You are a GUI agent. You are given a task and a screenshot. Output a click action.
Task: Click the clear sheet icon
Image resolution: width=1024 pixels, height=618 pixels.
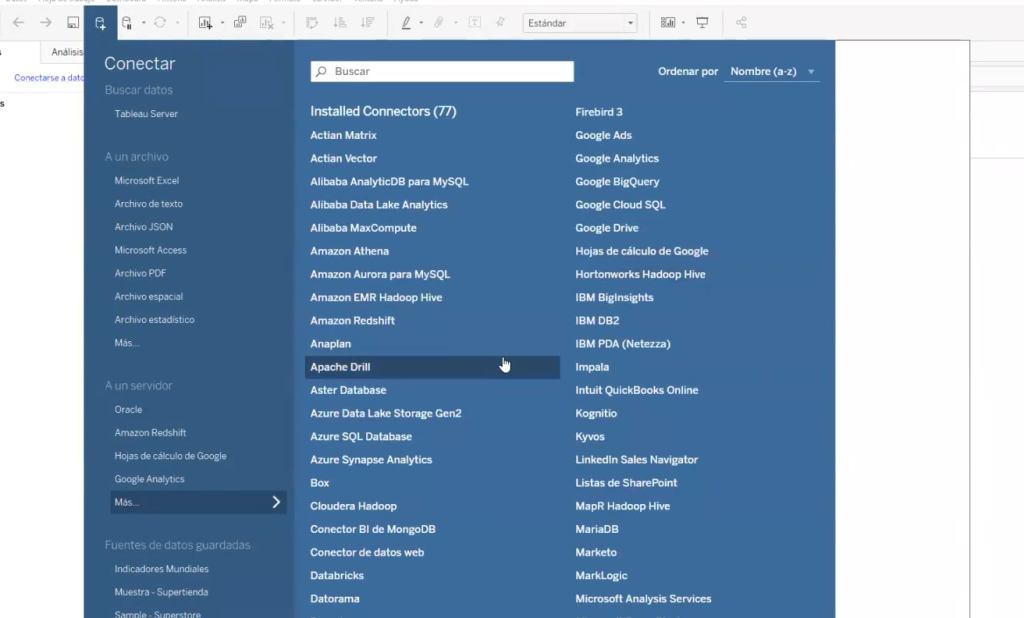266,23
